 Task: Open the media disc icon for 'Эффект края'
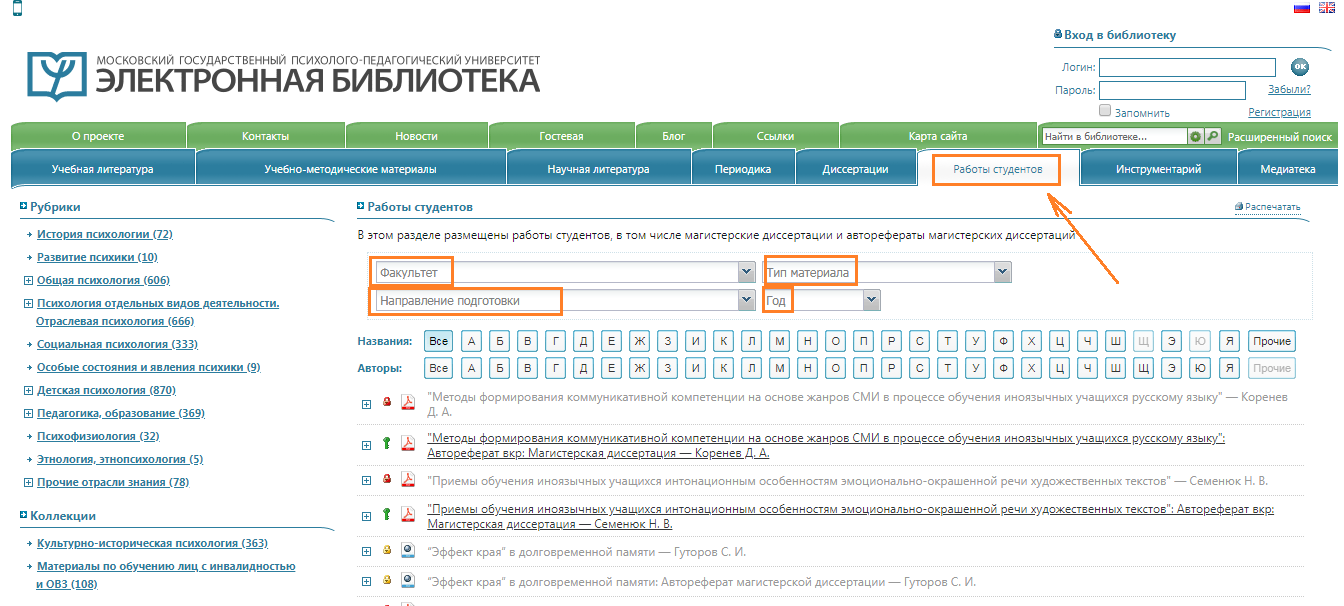click(x=407, y=549)
